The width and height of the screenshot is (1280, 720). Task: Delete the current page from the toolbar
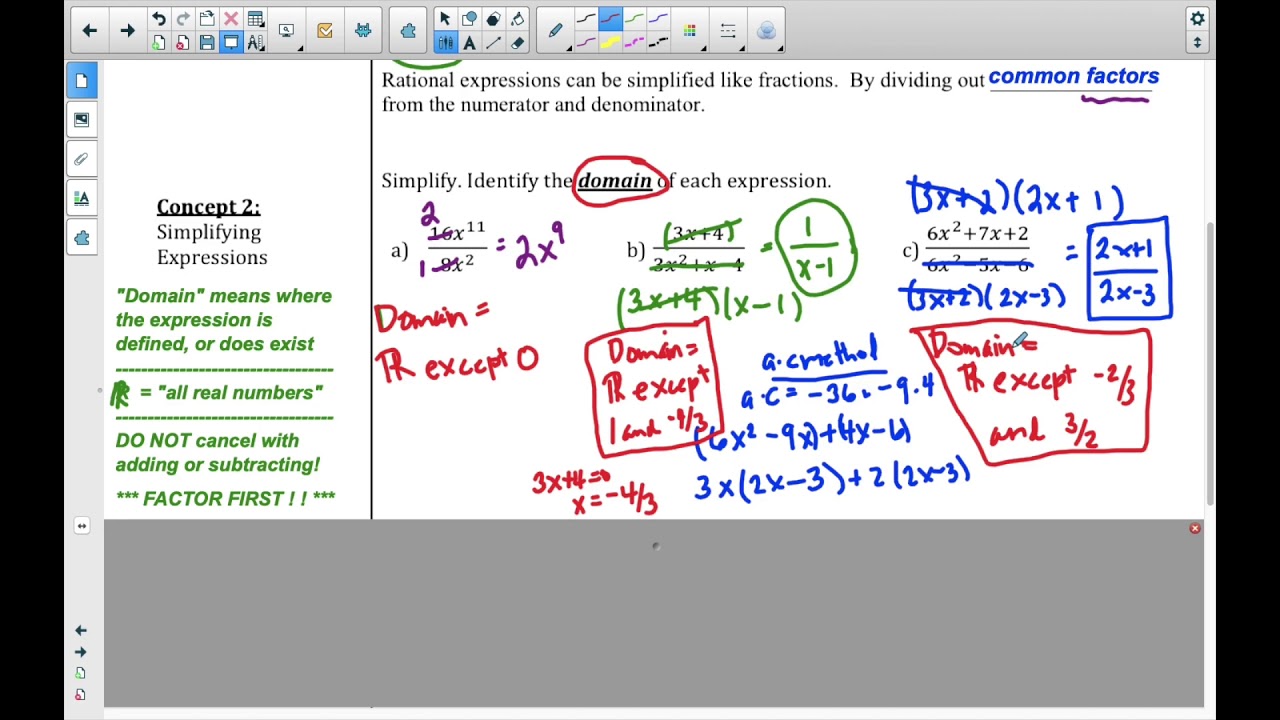tap(183, 43)
